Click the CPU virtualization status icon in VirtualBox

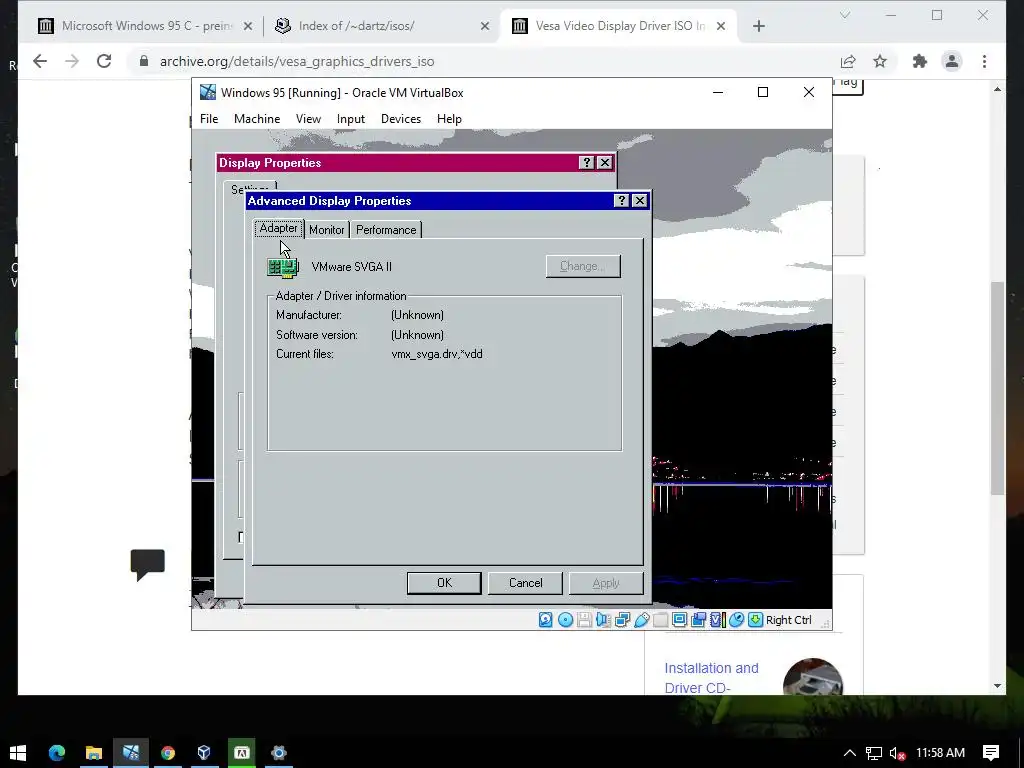click(717, 620)
